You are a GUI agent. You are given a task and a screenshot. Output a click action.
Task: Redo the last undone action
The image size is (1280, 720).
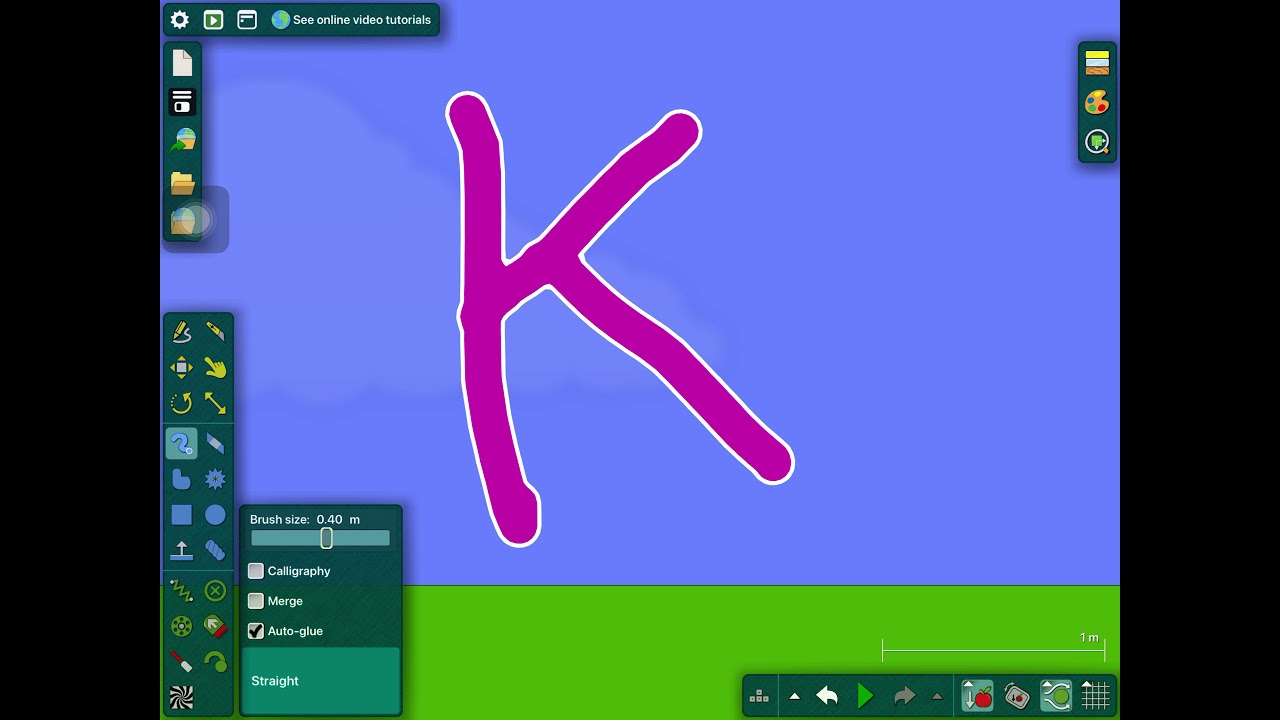tap(904, 696)
